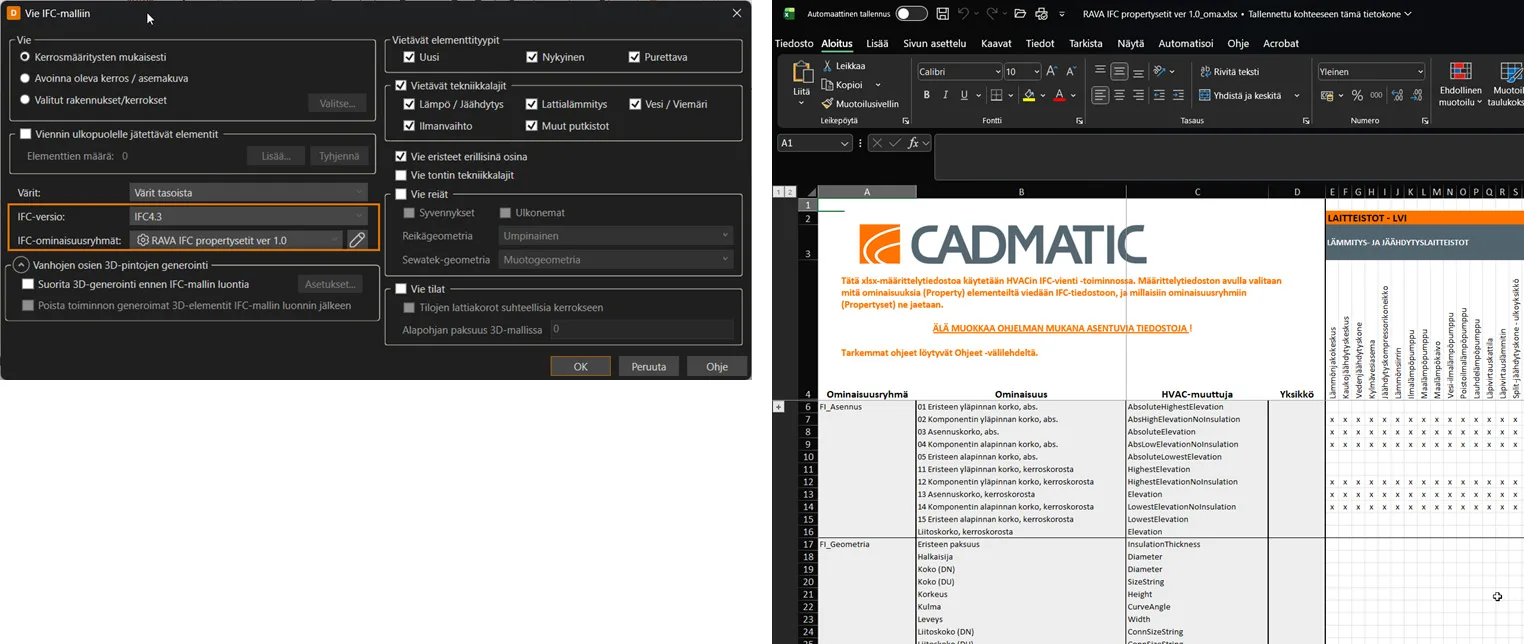Open the Värit tasoista dropdown

pyautogui.click(x=249, y=192)
